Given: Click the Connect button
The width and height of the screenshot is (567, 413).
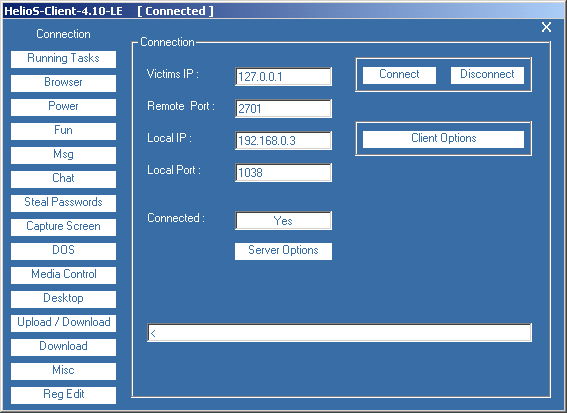Looking at the screenshot, I should [x=399, y=75].
